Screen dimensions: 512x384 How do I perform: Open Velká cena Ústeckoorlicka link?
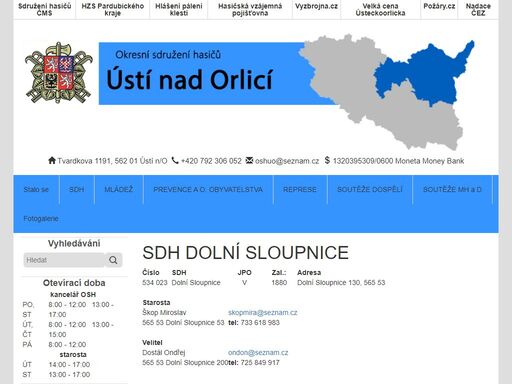coord(380,9)
